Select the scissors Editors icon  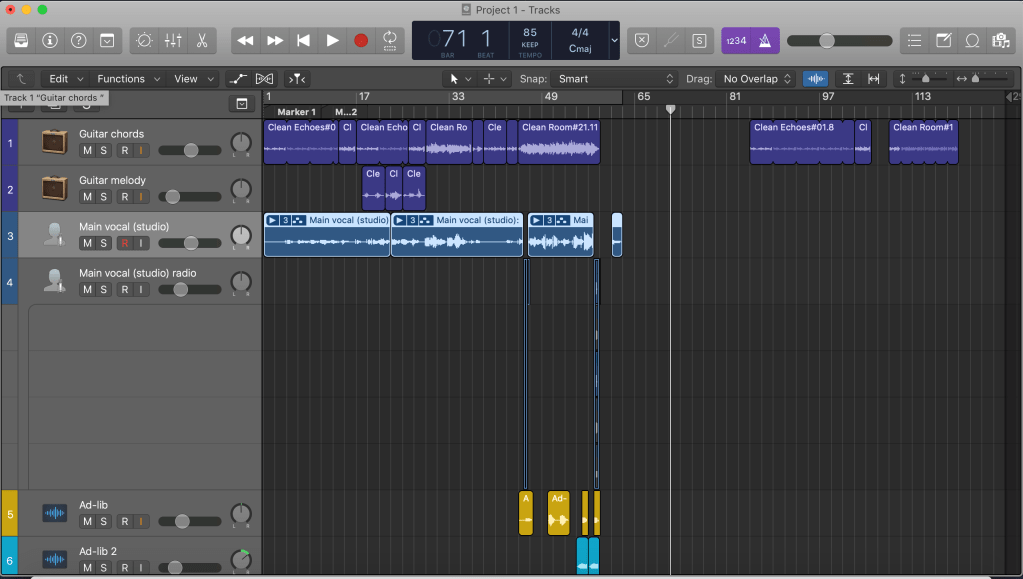(x=202, y=40)
